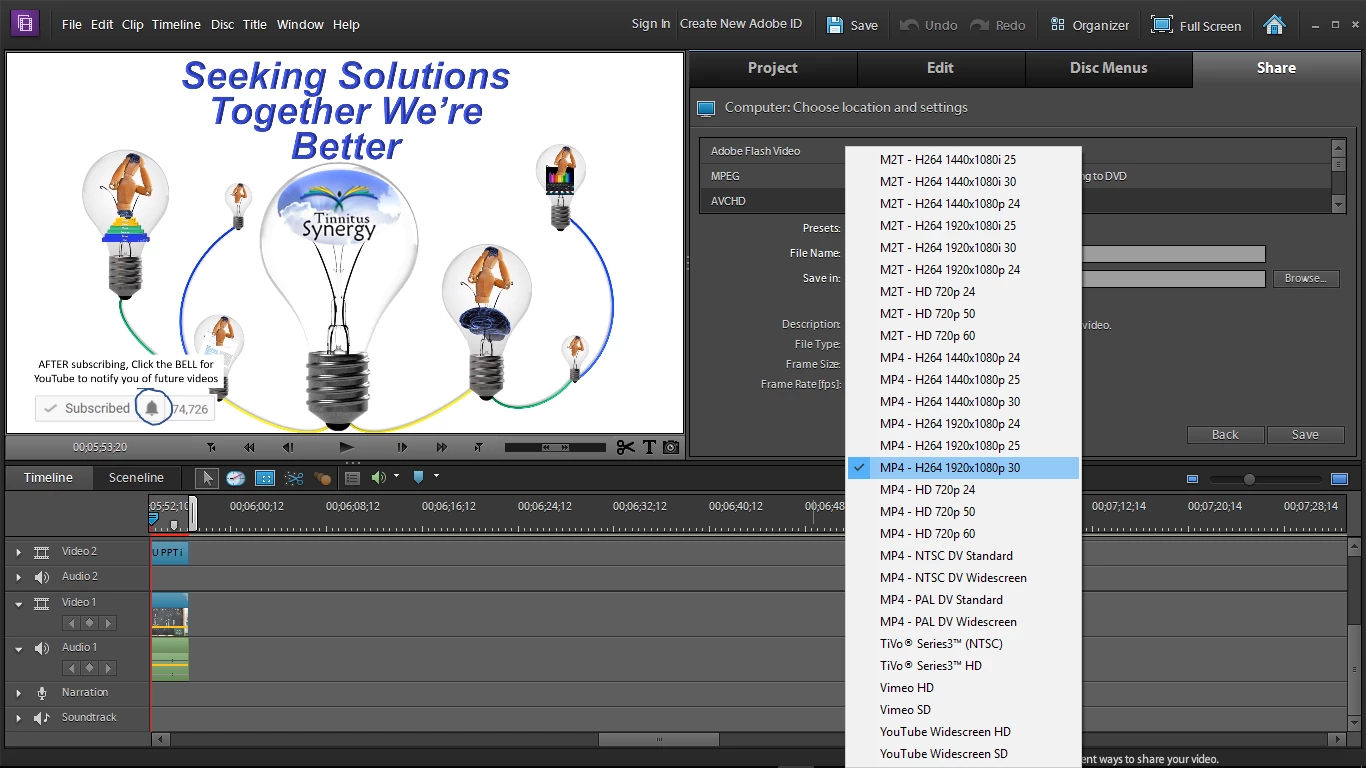Viewport: 1366px width, 768px height.
Task: Select the arrow Selection tool
Action: (207, 478)
